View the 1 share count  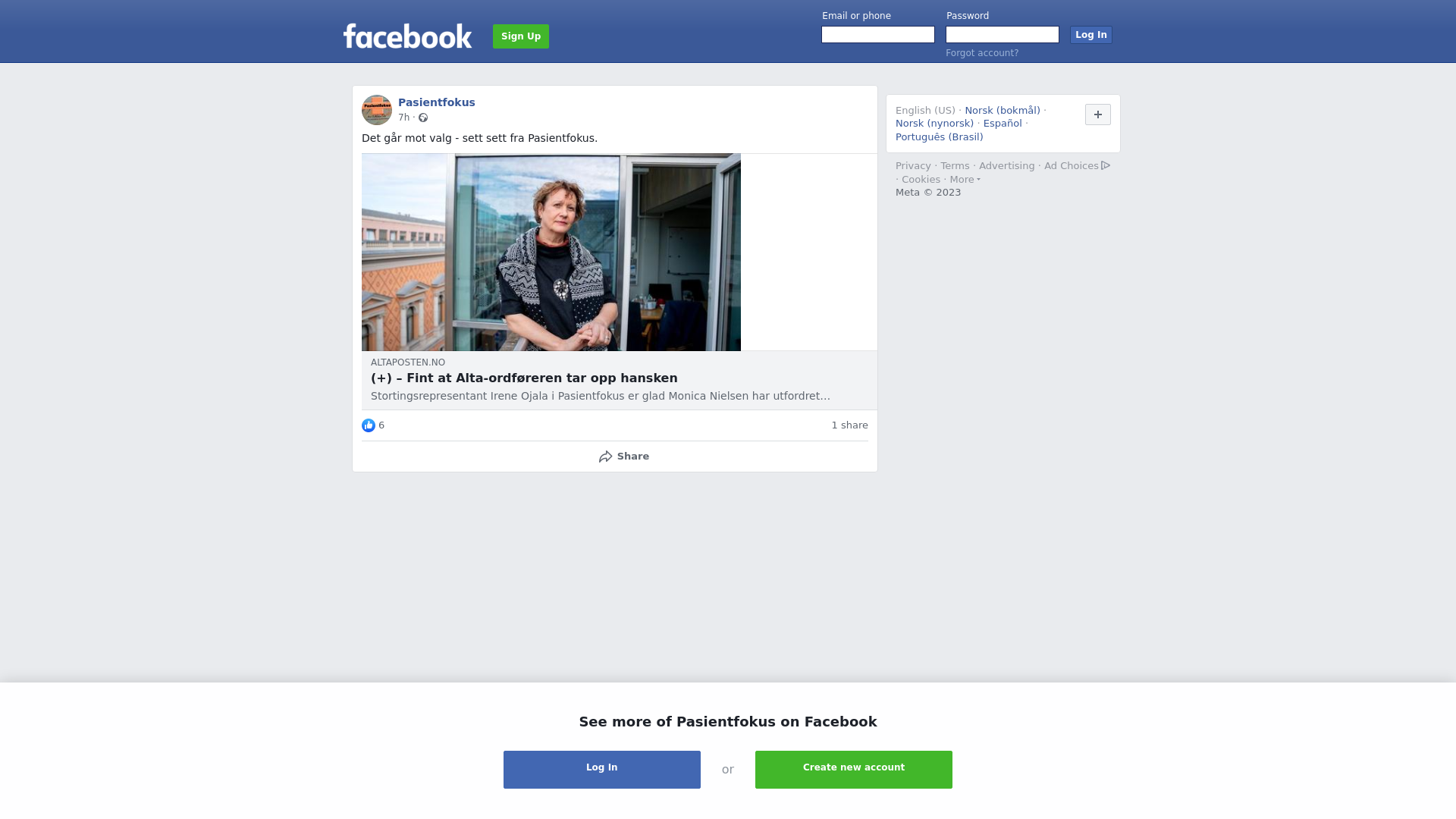point(849,425)
